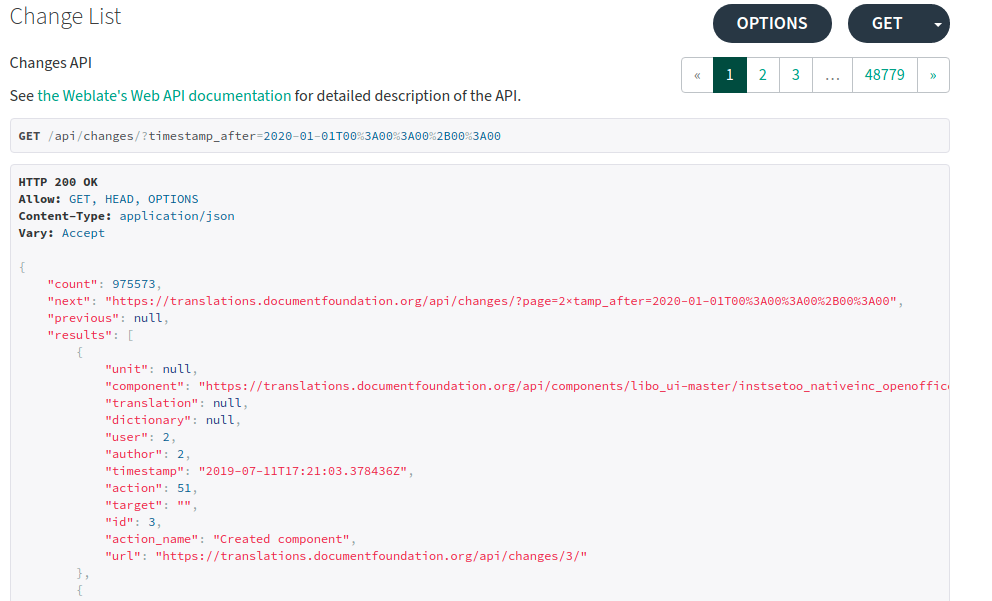The height and width of the screenshot is (601, 992).
Task: Jump to last page 48779
Action: tap(884, 75)
